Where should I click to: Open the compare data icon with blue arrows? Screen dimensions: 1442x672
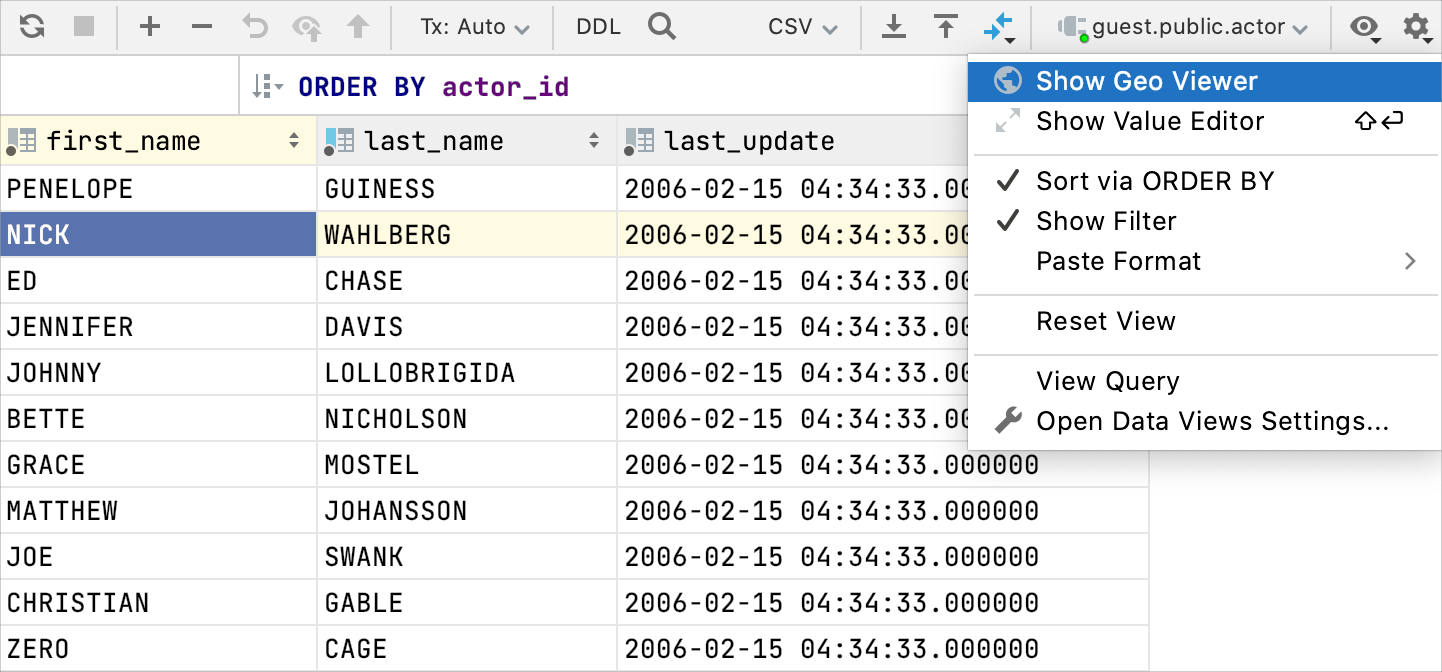click(x=999, y=27)
